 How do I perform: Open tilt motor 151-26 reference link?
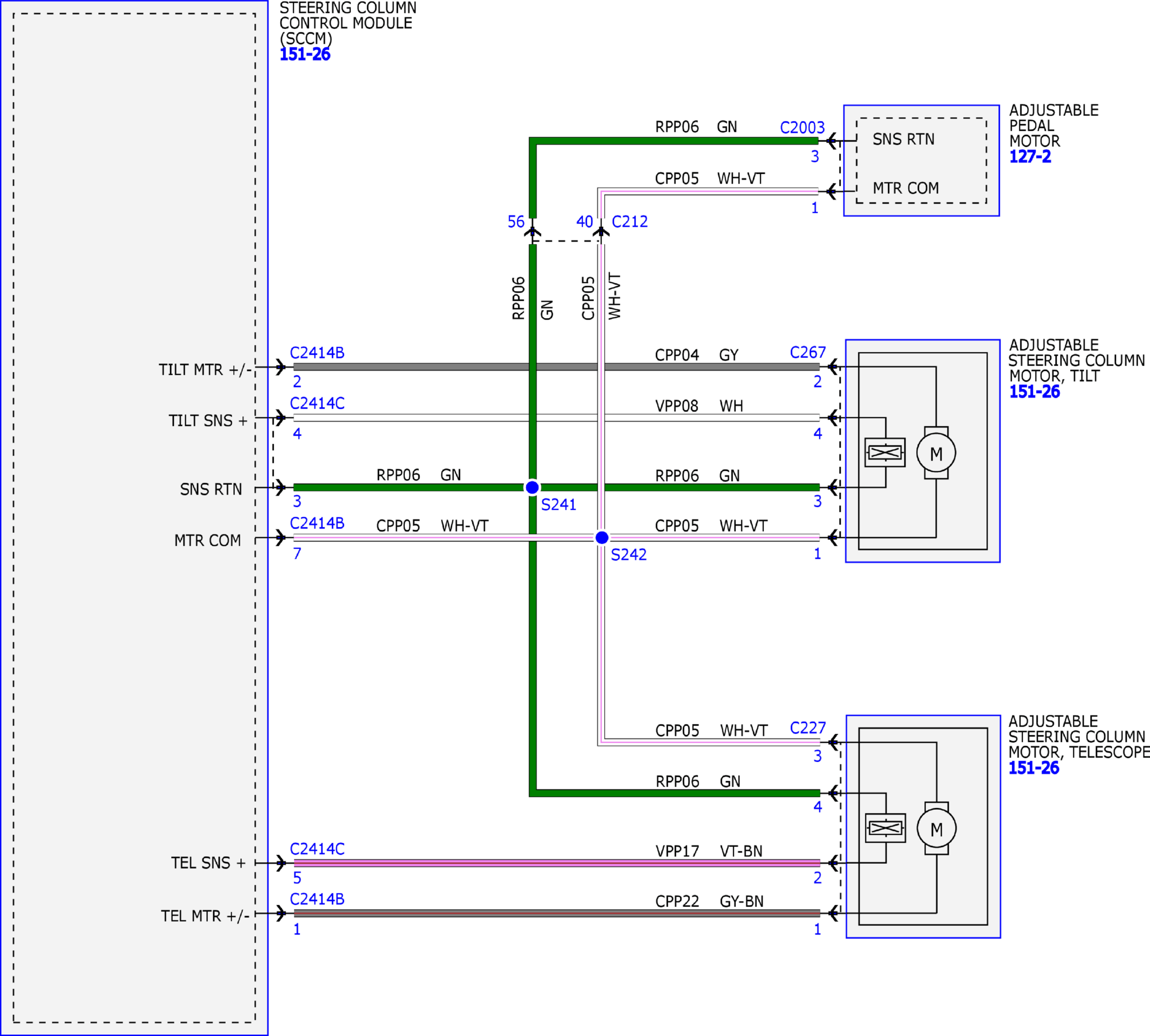click(x=1034, y=391)
